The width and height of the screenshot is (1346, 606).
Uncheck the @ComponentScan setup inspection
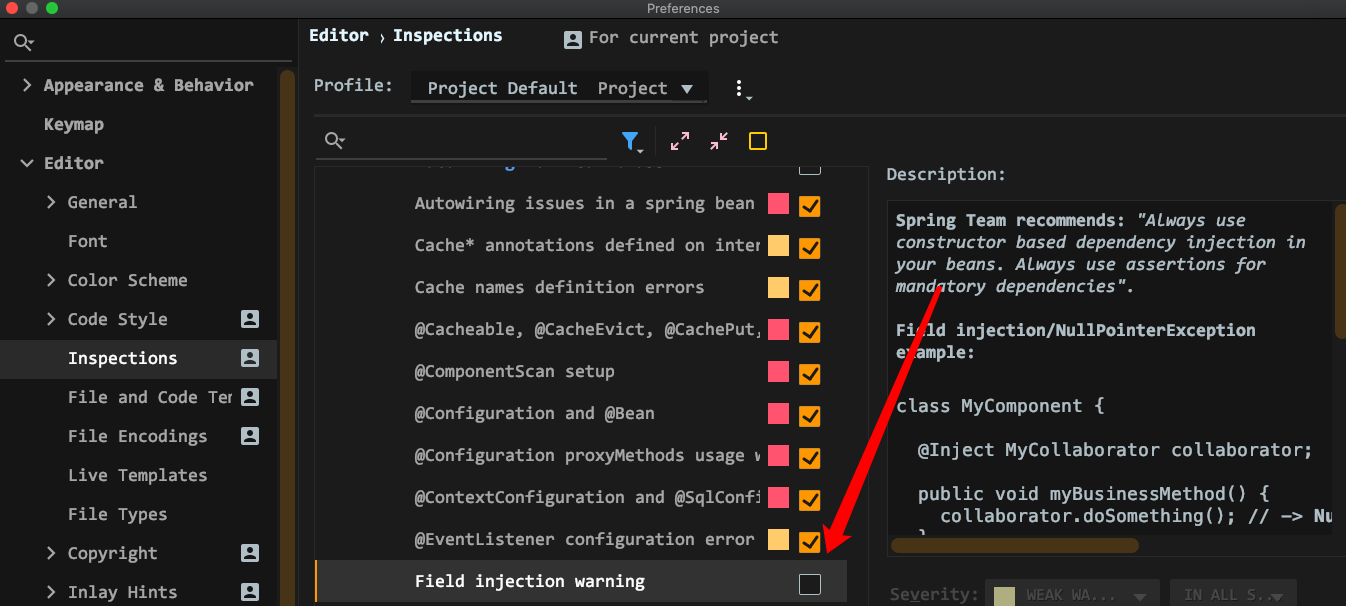(x=810, y=374)
